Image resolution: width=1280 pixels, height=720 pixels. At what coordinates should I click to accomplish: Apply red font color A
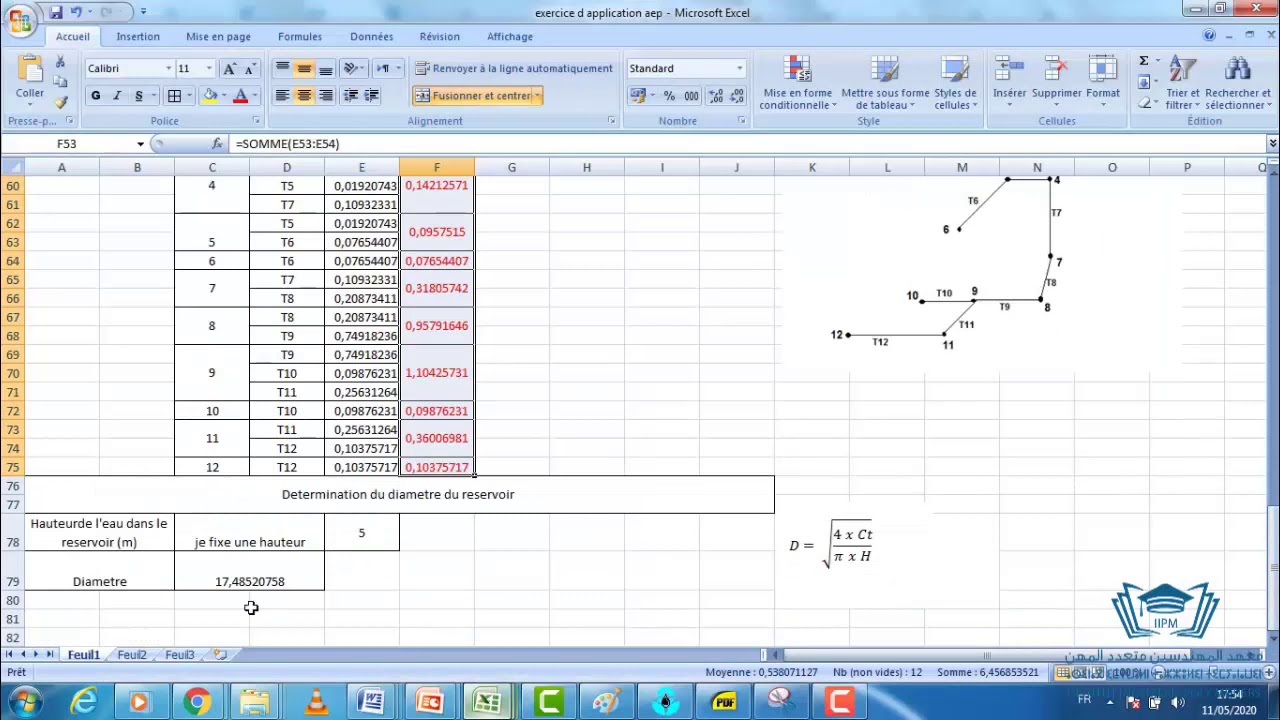coord(240,96)
